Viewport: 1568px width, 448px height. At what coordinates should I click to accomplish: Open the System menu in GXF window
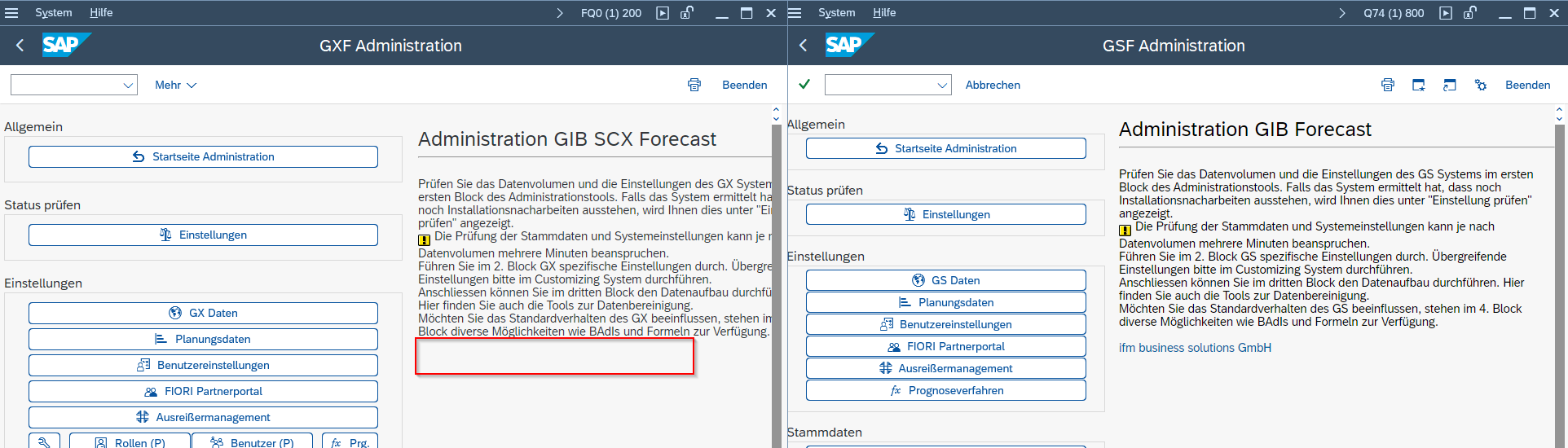coord(53,13)
